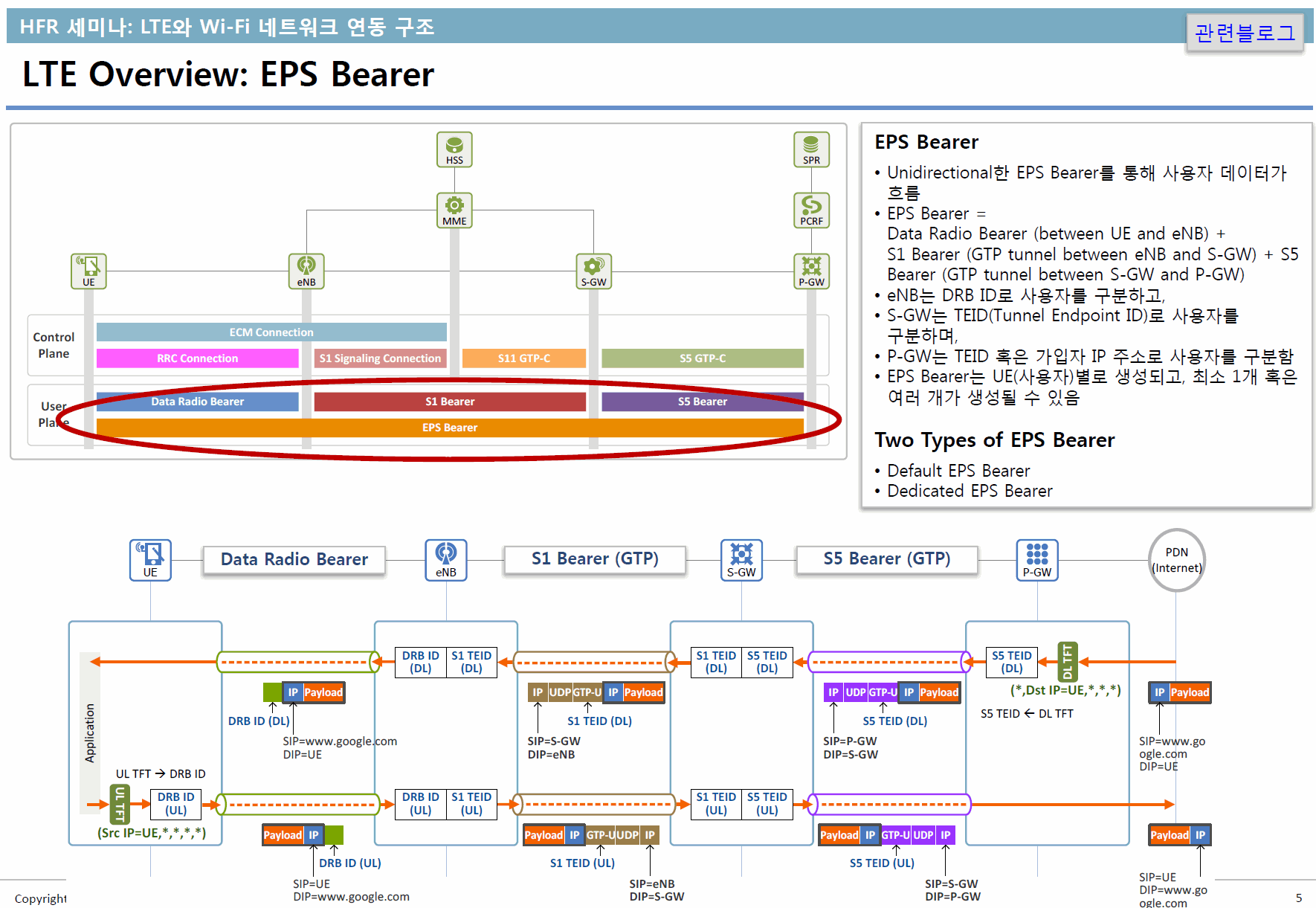Image resolution: width=1316 pixels, height=908 pixels.
Task: Select the green S5 GTP-C bar
Action: tap(703, 358)
